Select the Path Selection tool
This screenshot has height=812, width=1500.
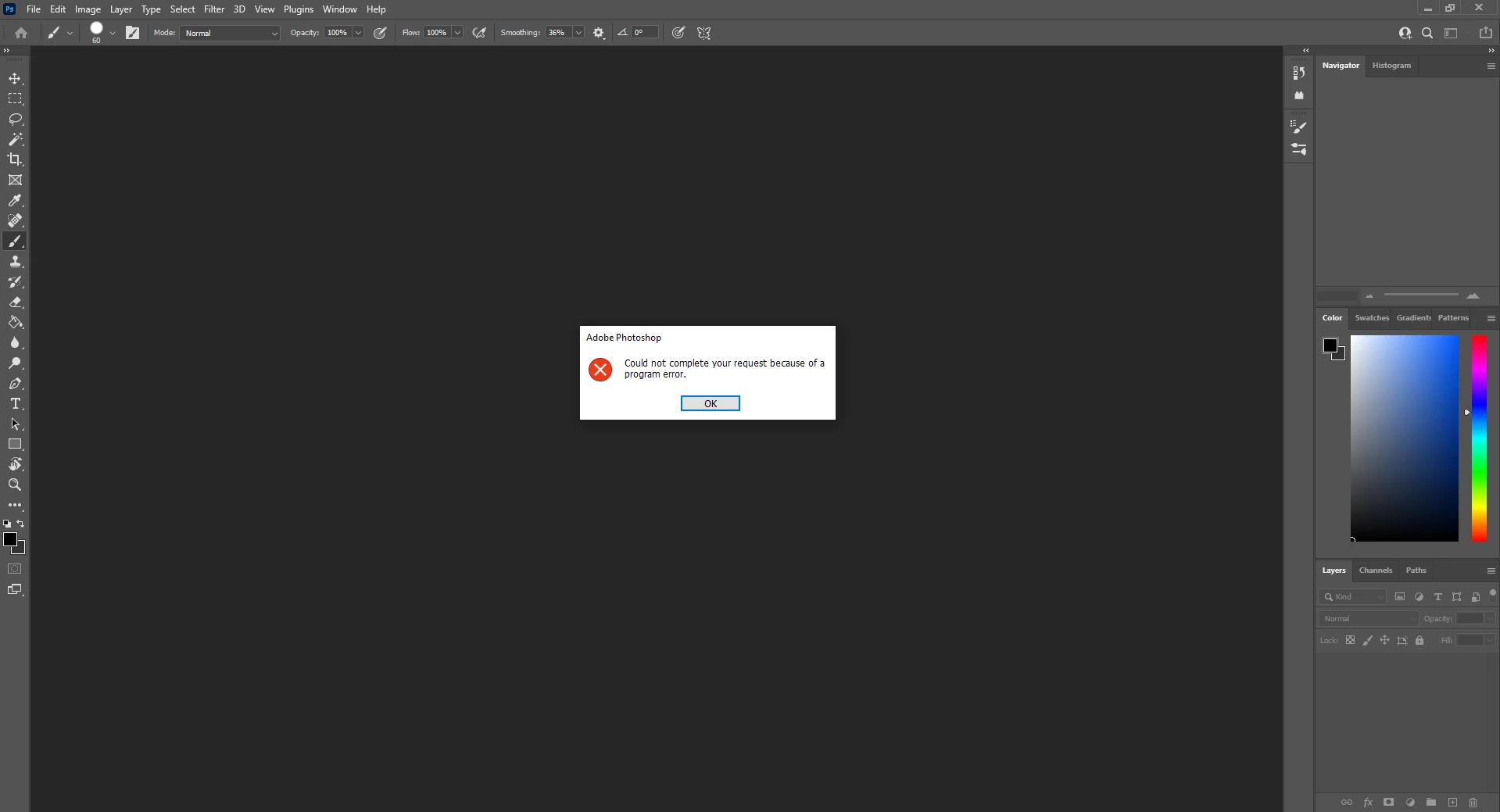(x=15, y=424)
